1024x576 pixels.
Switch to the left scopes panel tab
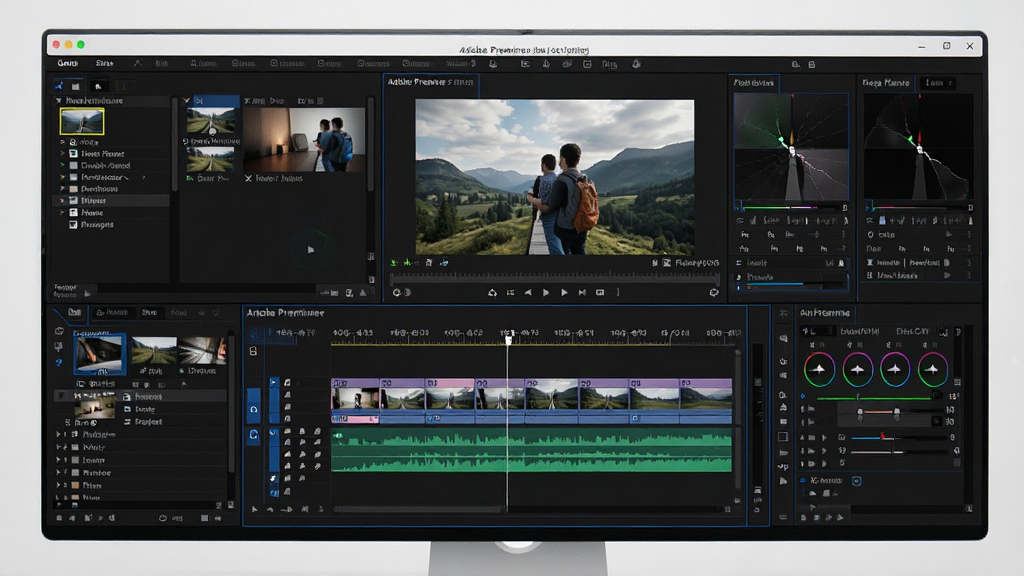pos(754,83)
